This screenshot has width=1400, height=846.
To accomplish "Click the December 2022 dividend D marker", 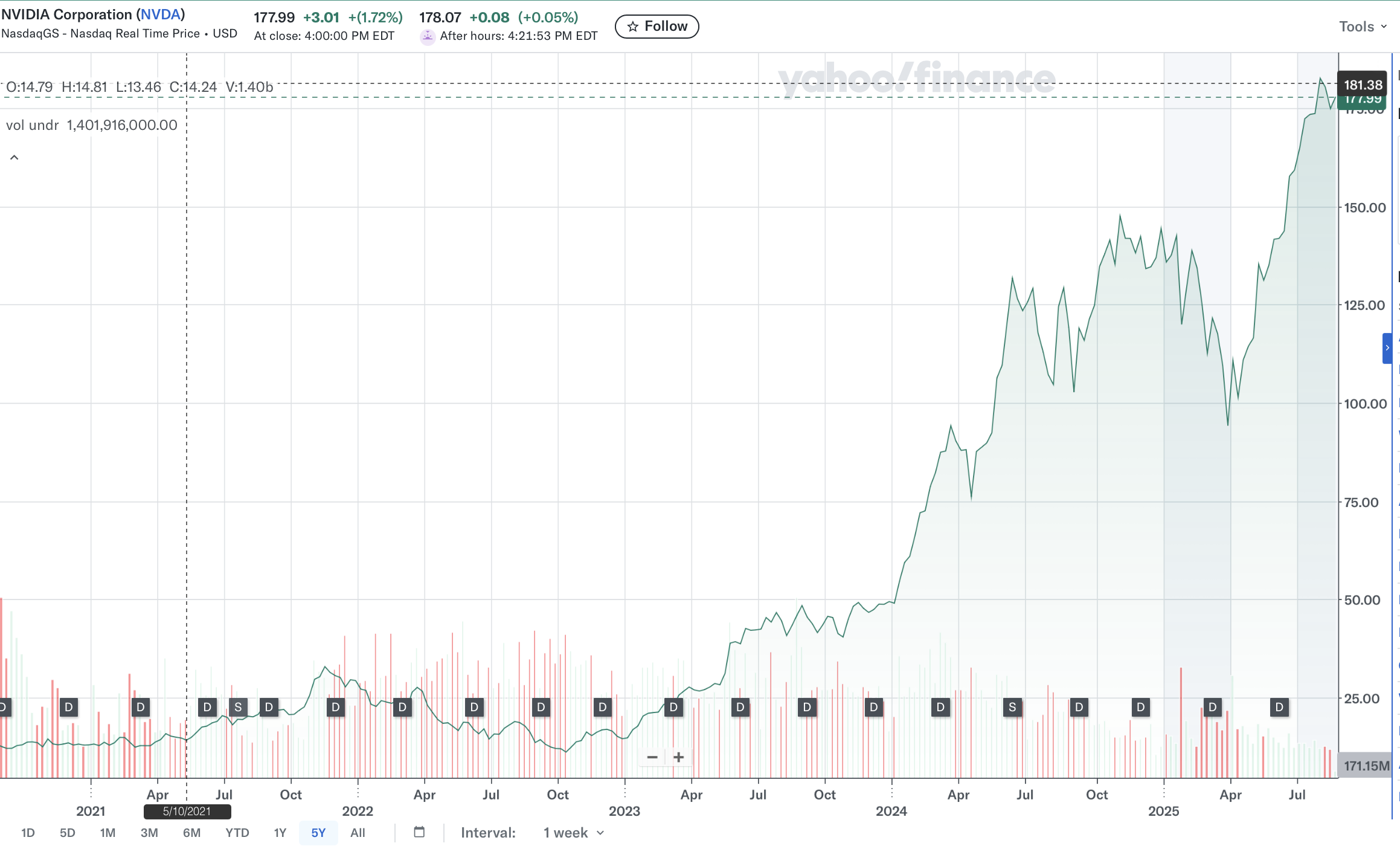I will point(603,707).
